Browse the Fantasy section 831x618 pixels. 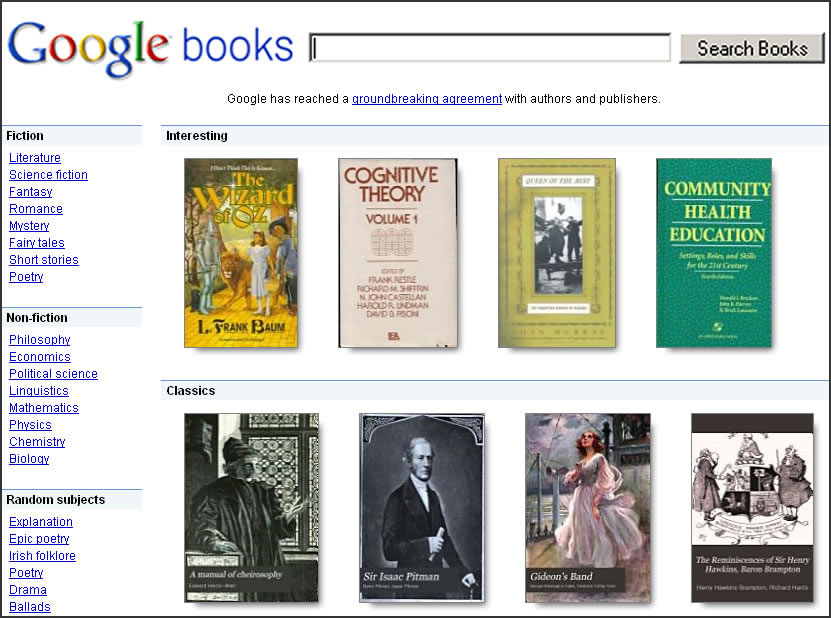pyautogui.click(x=30, y=191)
